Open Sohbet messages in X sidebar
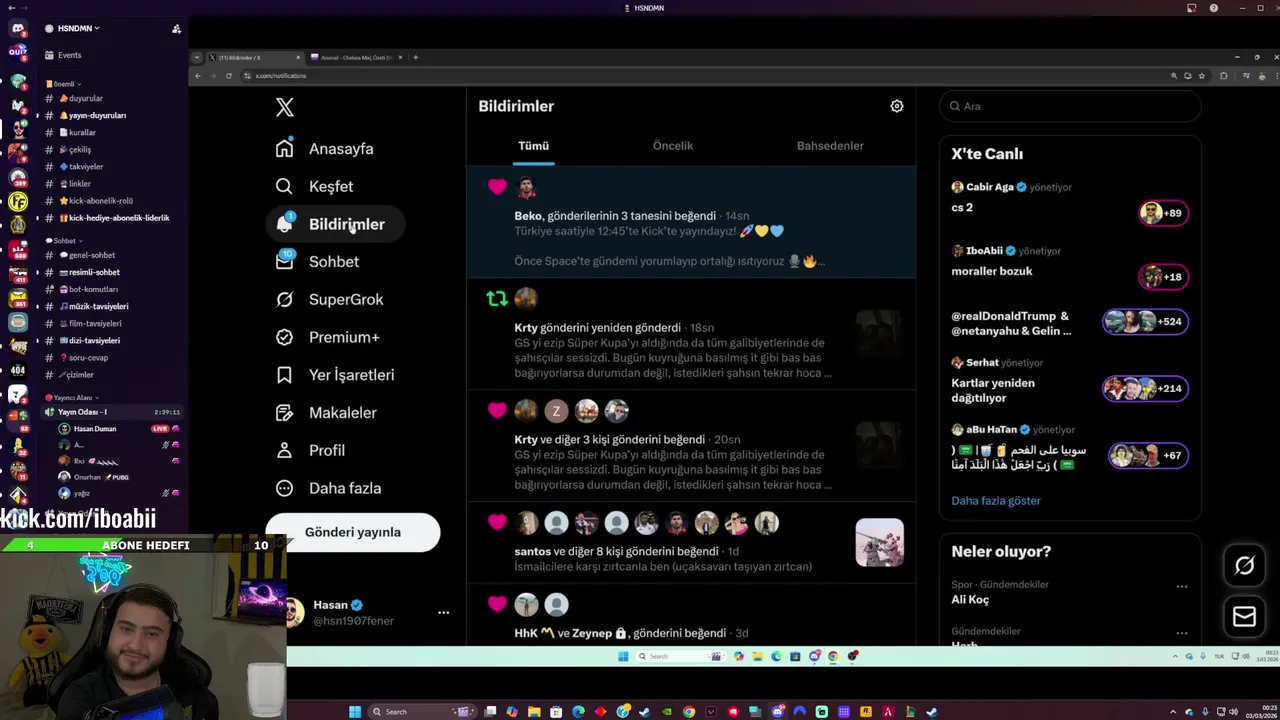This screenshot has width=1280, height=720. pos(318,262)
